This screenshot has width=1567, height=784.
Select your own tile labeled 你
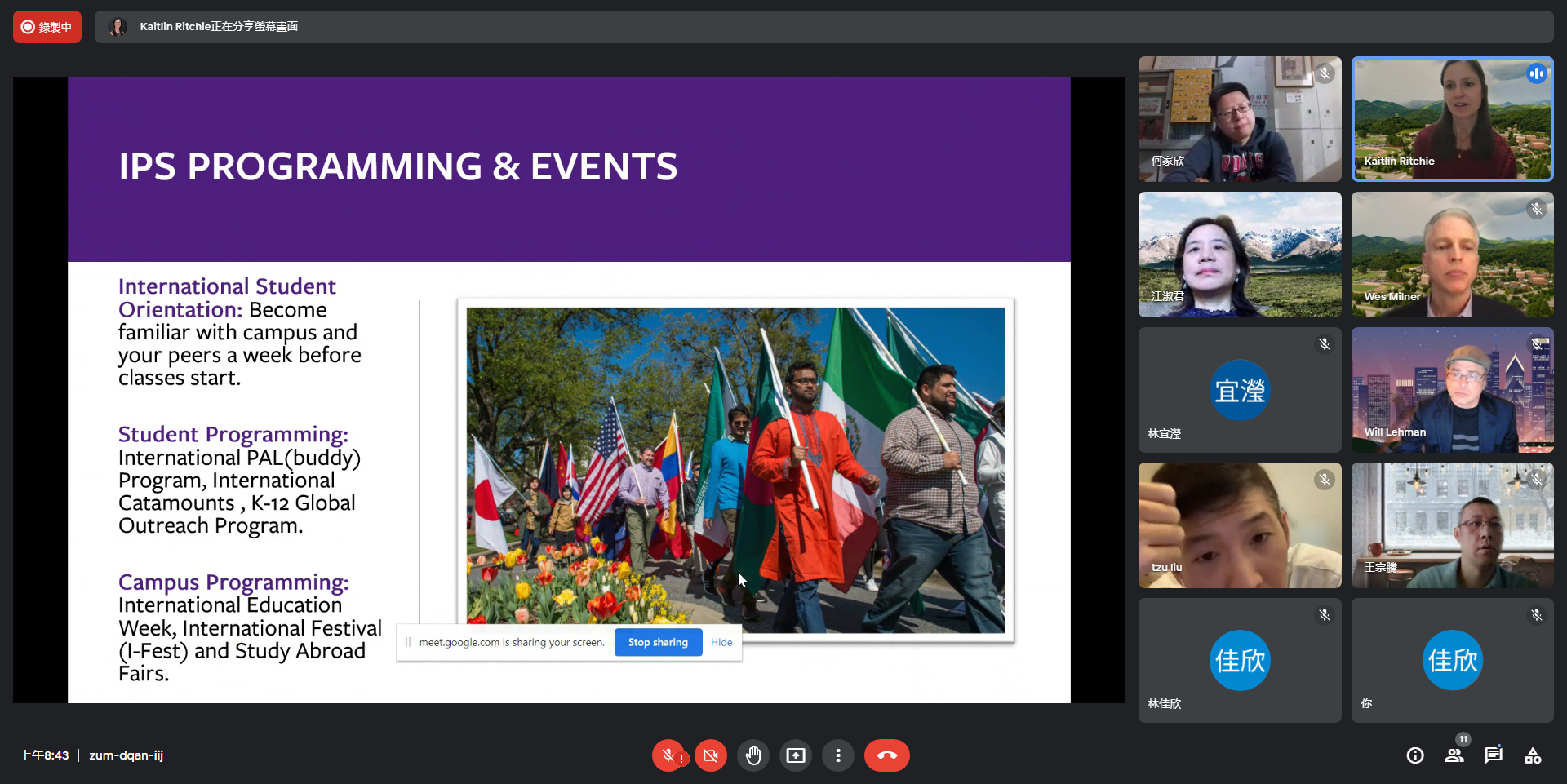1453,660
